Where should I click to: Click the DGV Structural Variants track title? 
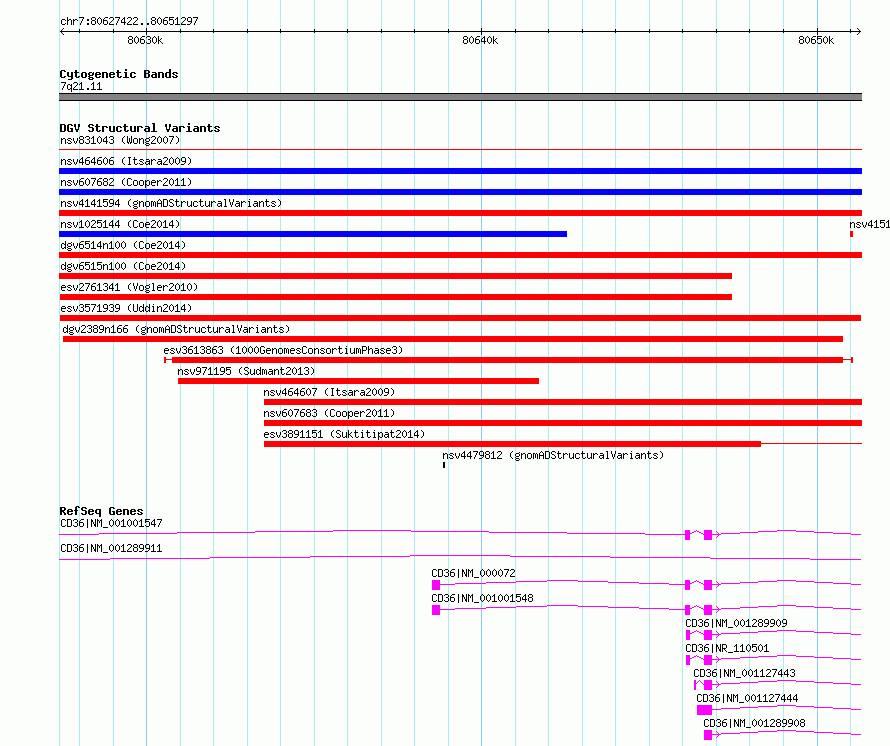(x=140, y=128)
